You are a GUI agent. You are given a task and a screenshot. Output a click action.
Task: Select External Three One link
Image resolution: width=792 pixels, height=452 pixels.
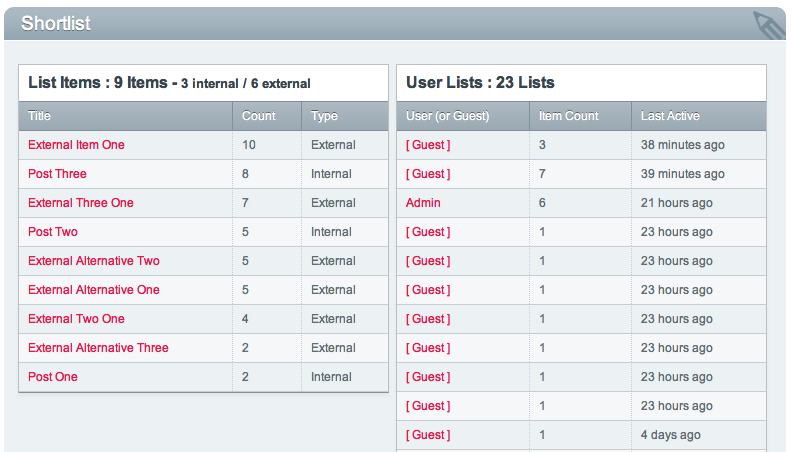point(80,203)
